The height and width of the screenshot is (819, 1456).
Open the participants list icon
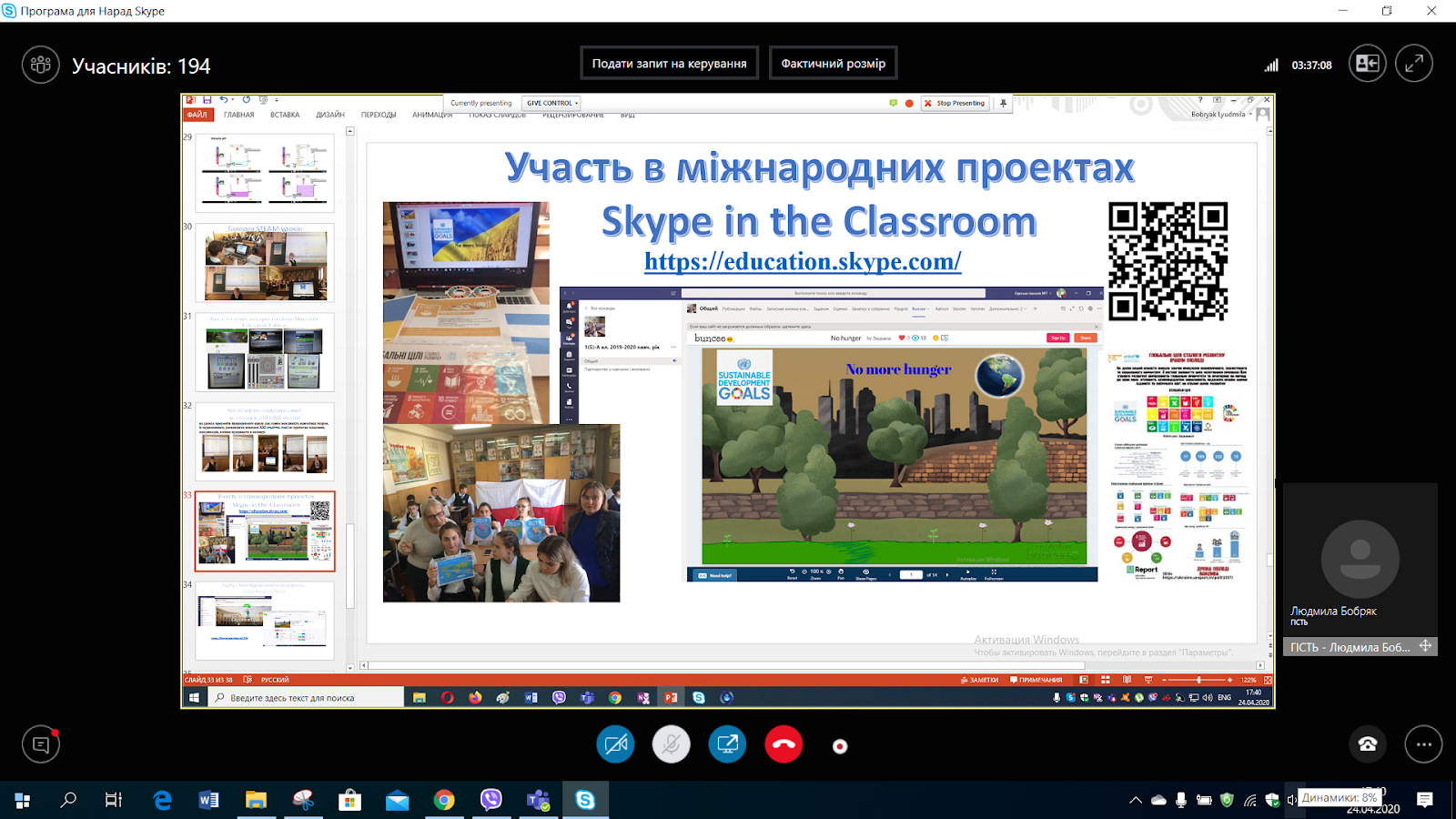41,65
